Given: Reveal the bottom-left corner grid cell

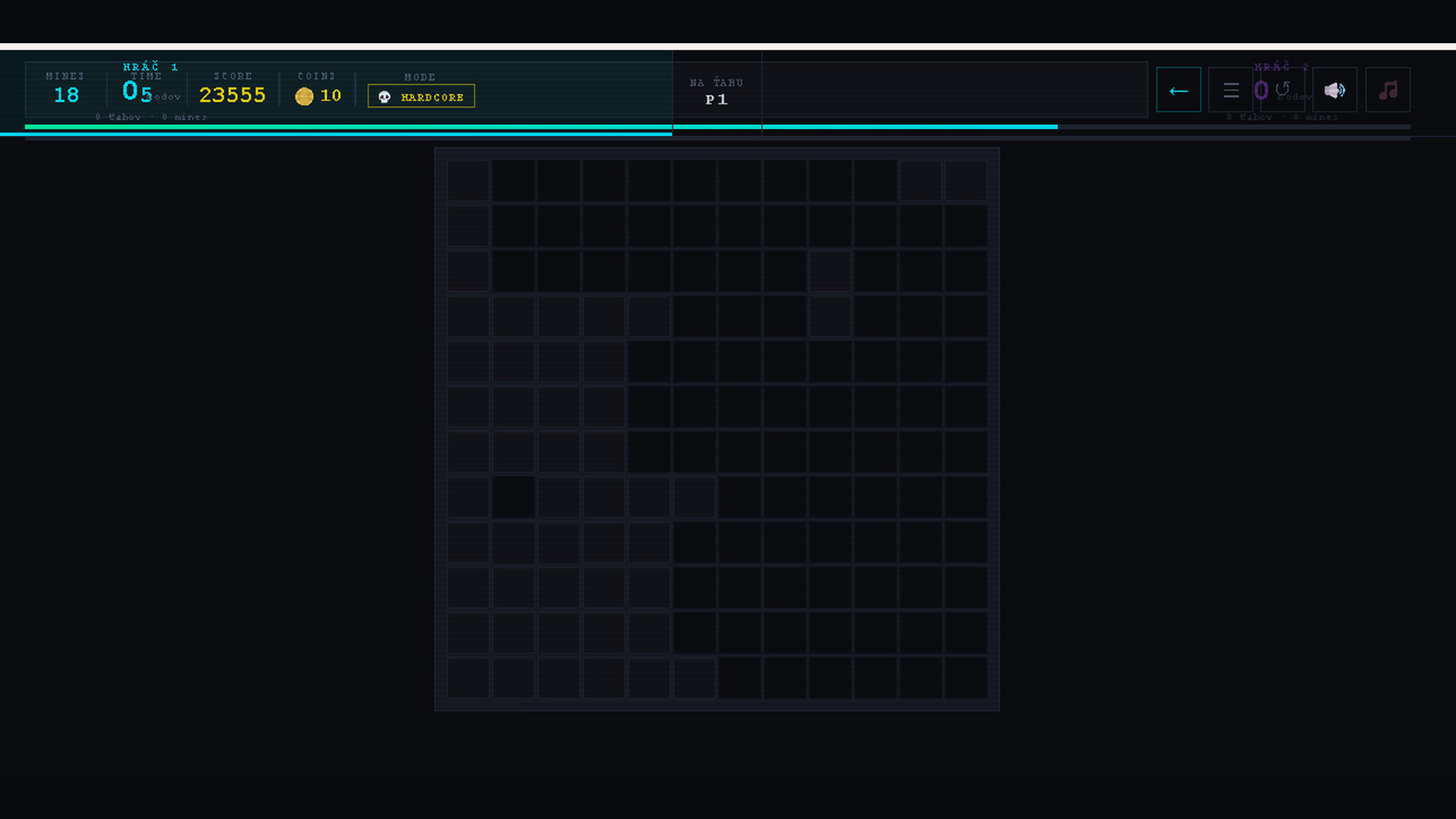Looking at the screenshot, I should (x=468, y=678).
